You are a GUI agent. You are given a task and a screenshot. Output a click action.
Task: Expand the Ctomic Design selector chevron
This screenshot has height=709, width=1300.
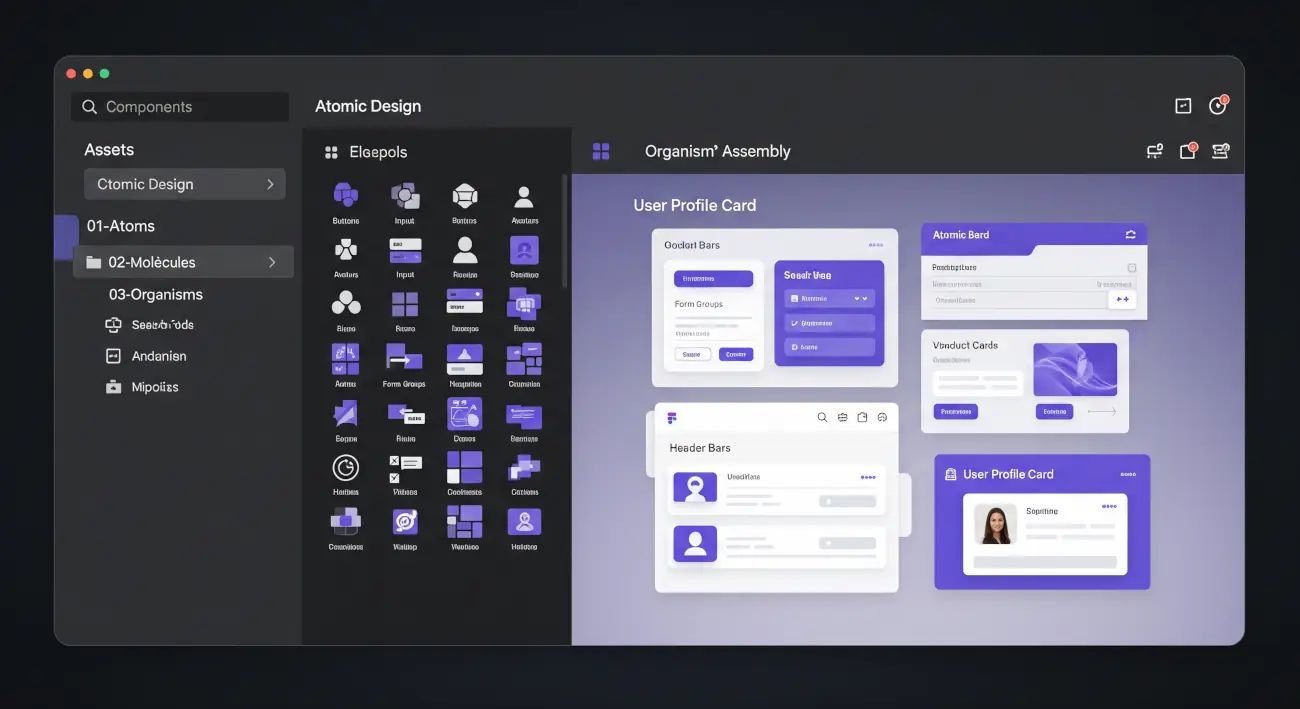pyautogui.click(x=270, y=184)
